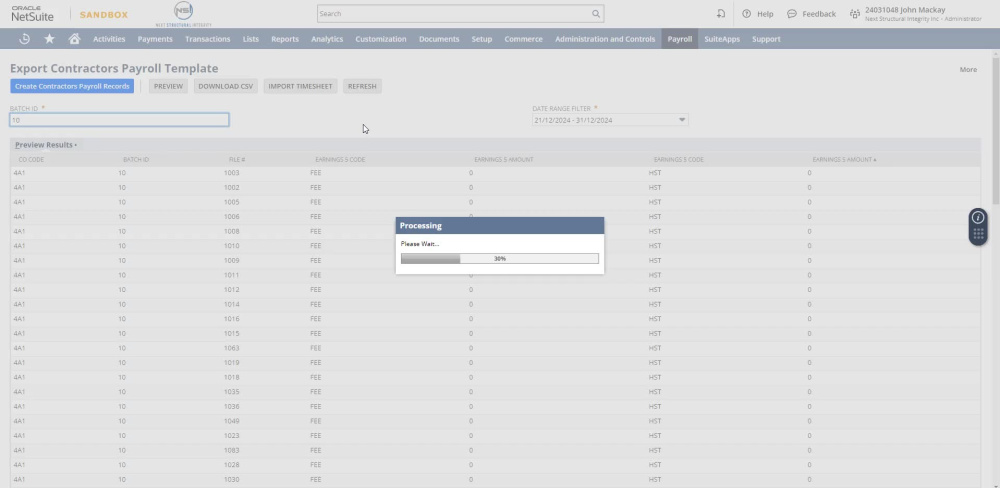
Task: Go to the Home house icon
Action: [74, 39]
